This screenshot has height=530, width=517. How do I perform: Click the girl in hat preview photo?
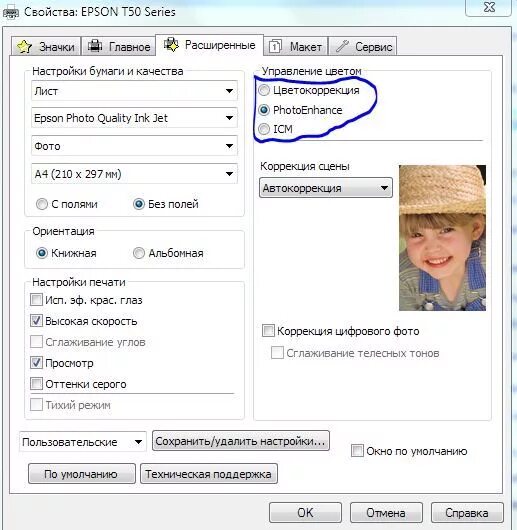pos(442,238)
